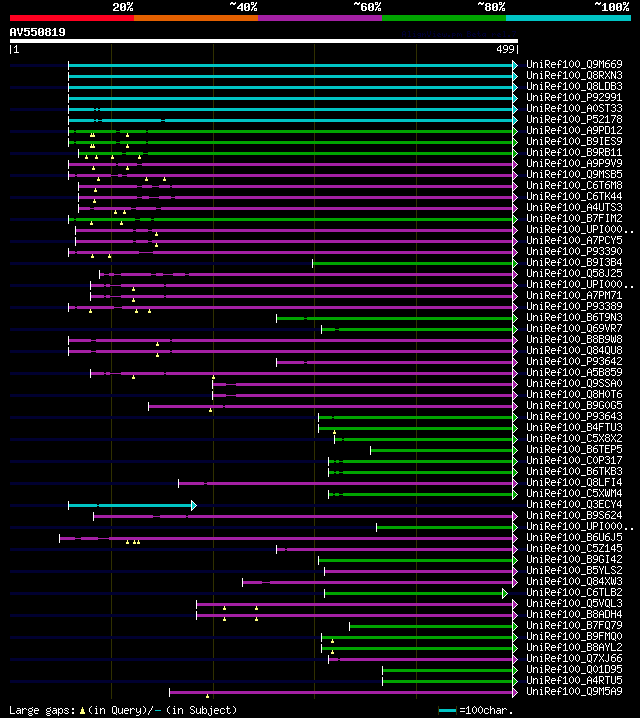Select the UniRef100_Q3ECY4 label
The width and height of the screenshot is (640, 718).
(x=574, y=504)
